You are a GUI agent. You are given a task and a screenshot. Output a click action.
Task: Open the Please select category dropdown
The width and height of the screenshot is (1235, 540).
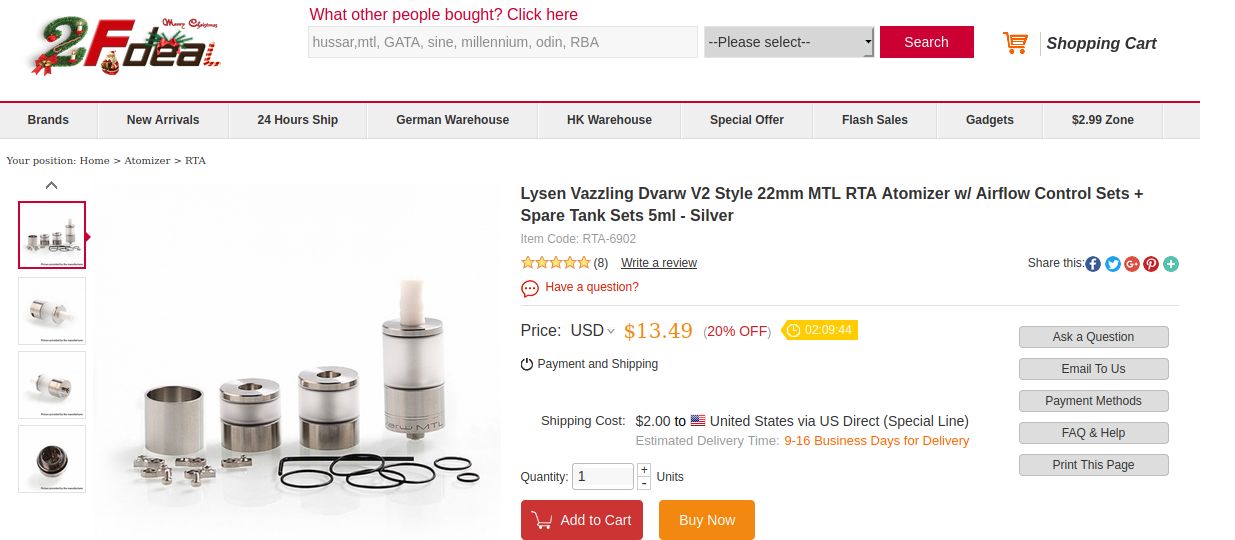(x=789, y=42)
